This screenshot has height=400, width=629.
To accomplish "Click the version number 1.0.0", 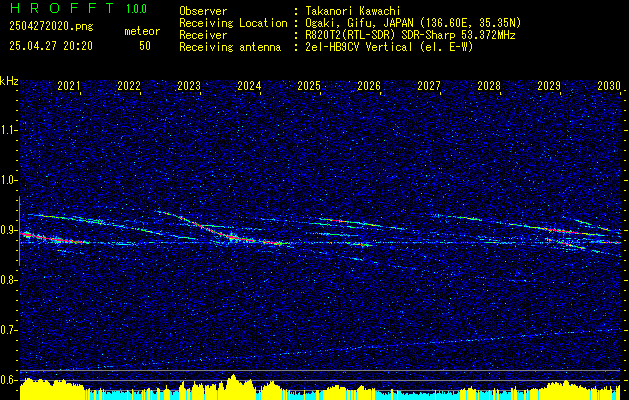I will (136, 8).
